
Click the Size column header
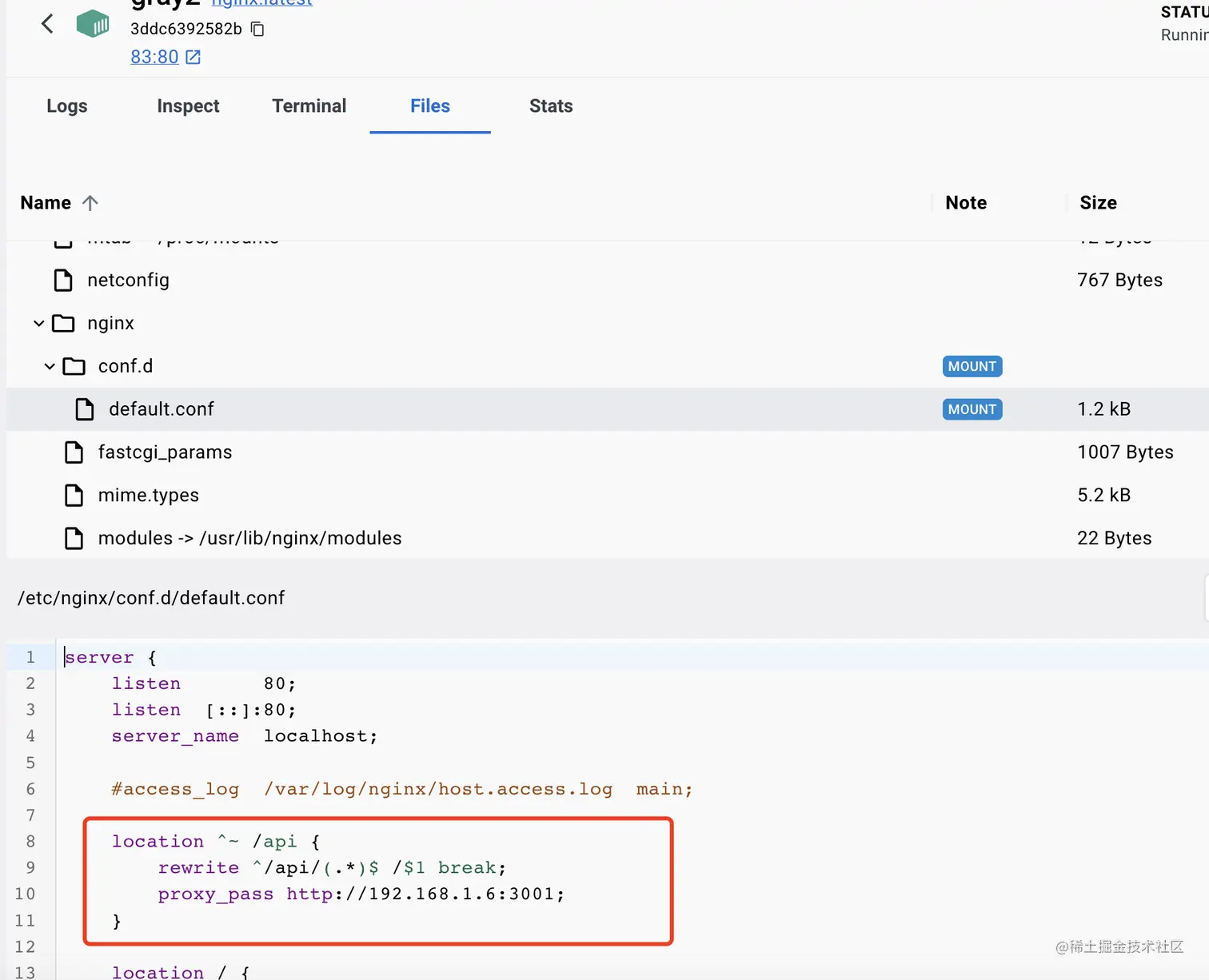point(1098,203)
